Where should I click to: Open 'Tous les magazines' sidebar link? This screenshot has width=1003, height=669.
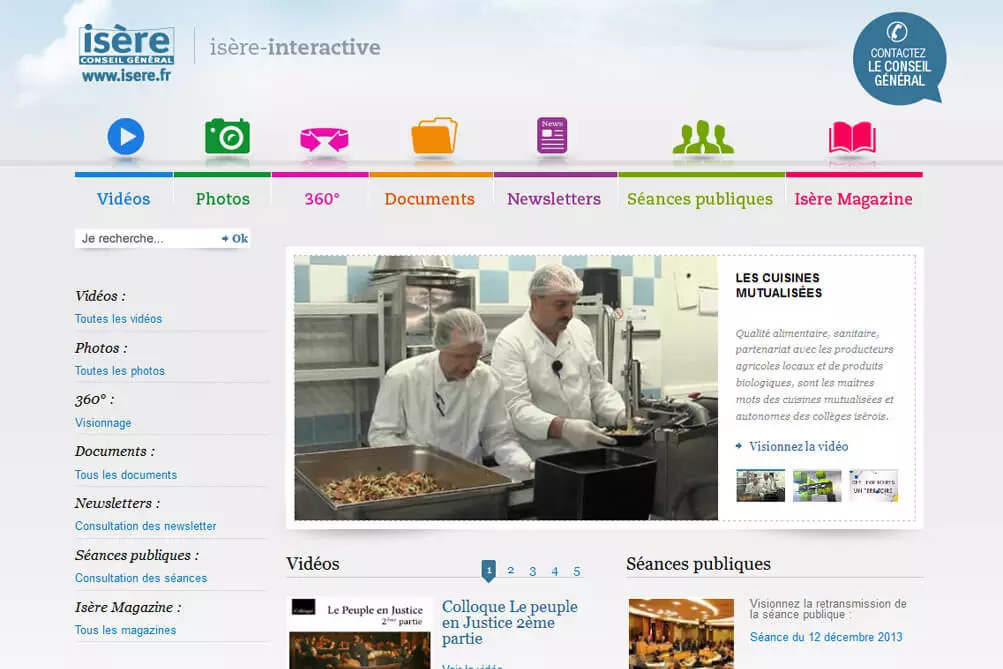[125, 630]
